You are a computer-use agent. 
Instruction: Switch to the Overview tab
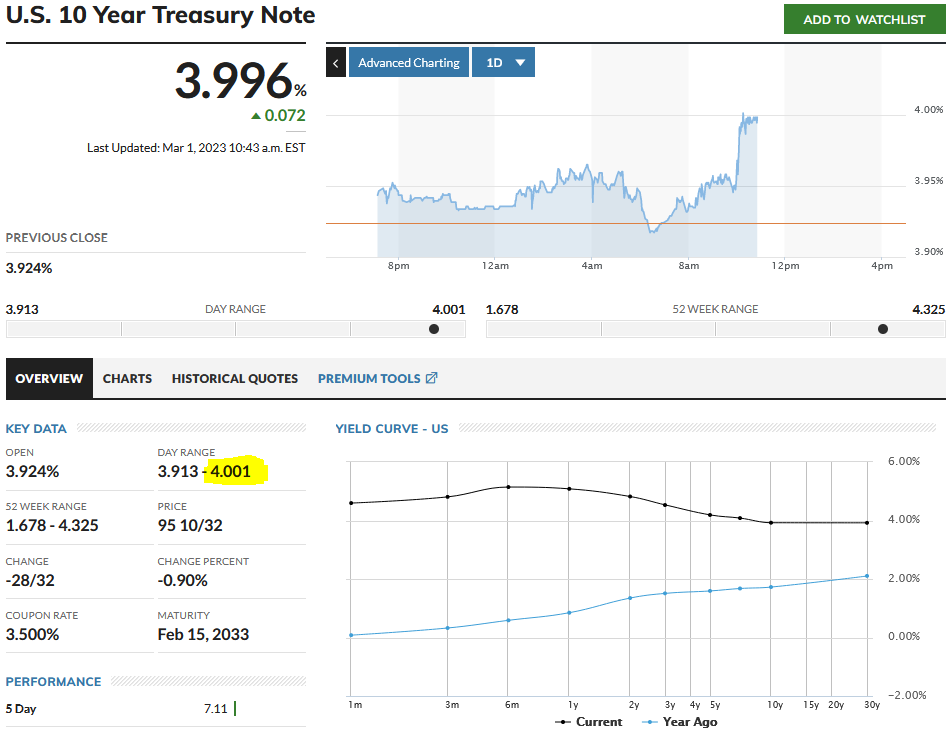click(x=50, y=378)
